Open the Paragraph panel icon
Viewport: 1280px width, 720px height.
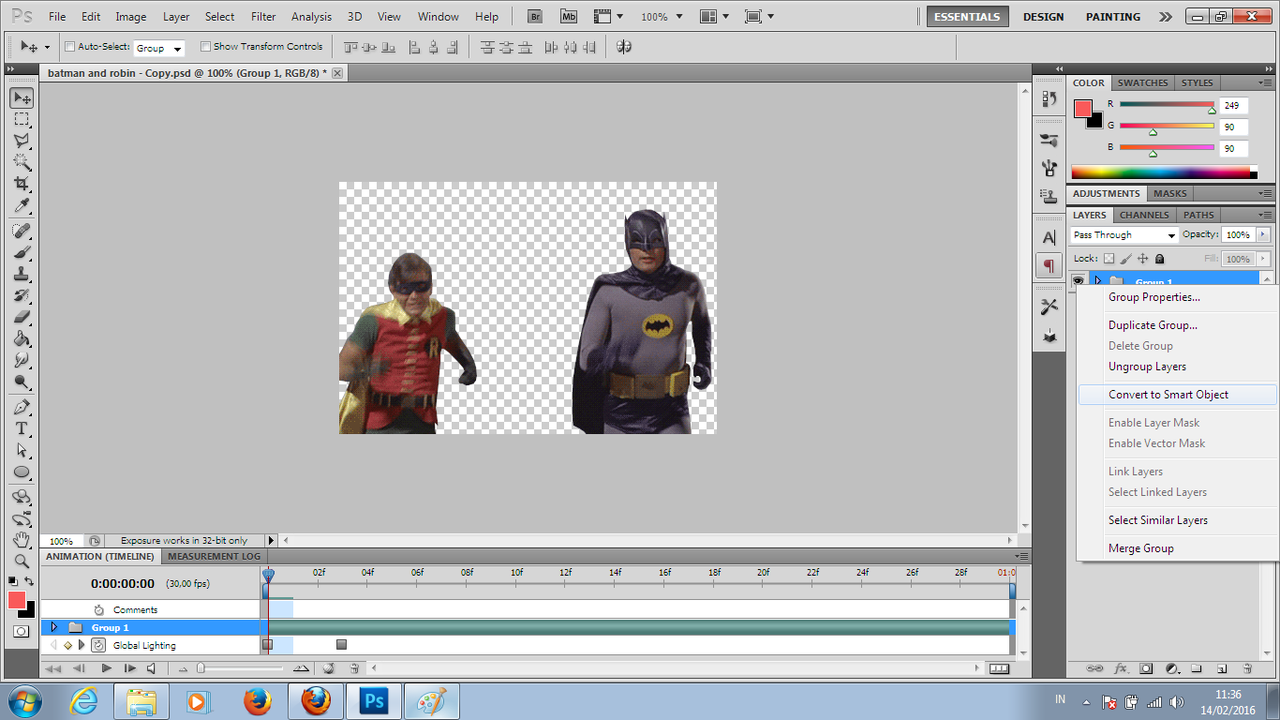tap(1049, 266)
